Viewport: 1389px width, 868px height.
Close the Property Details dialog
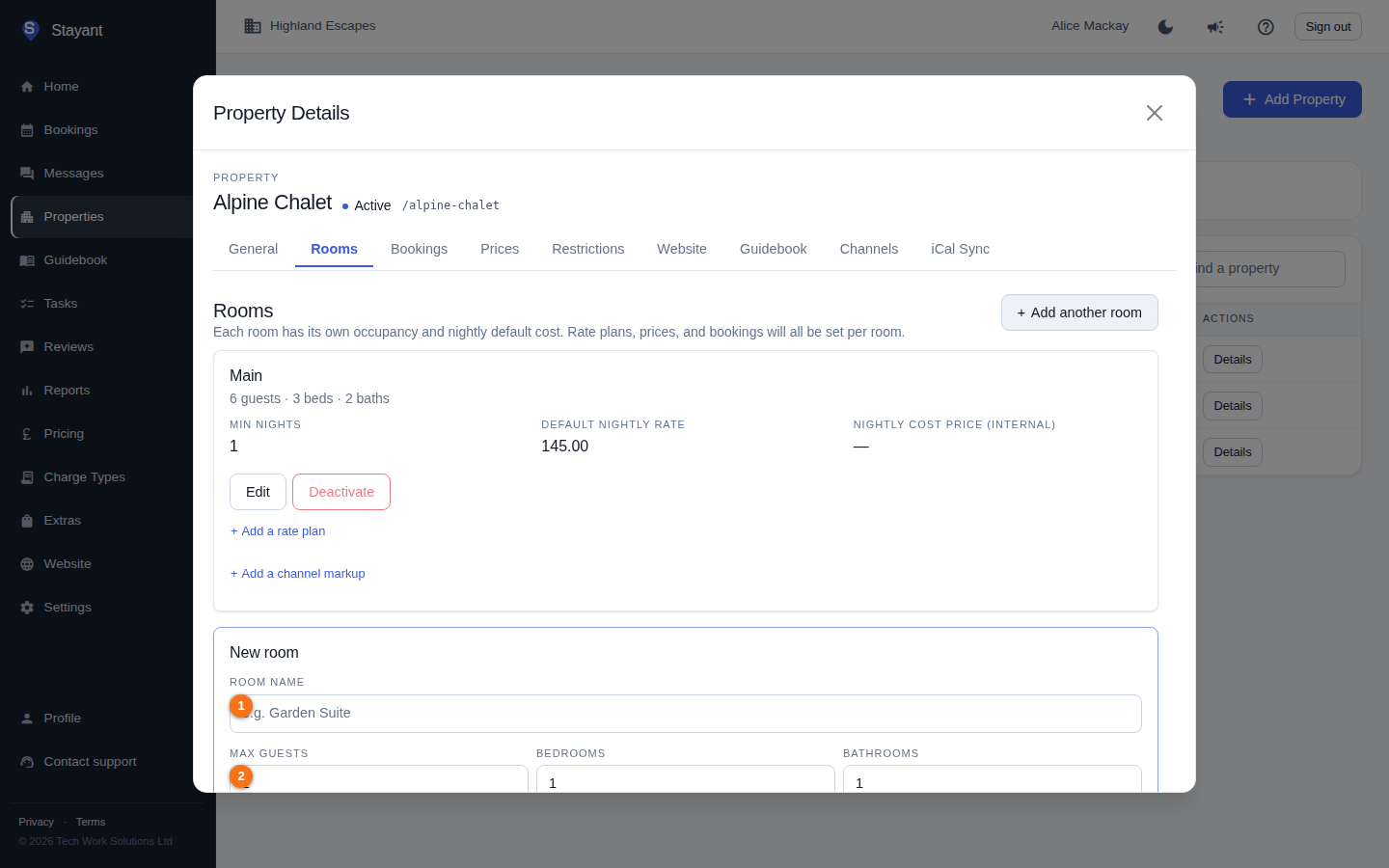(1155, 113)
